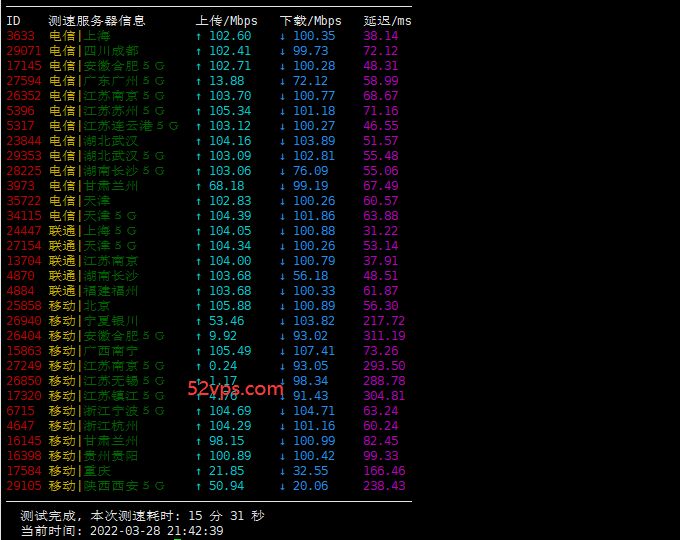The width and height of the screenshot is (680, 540).
Task: Select server ID 4647
Action: click(x=20, y=426)
